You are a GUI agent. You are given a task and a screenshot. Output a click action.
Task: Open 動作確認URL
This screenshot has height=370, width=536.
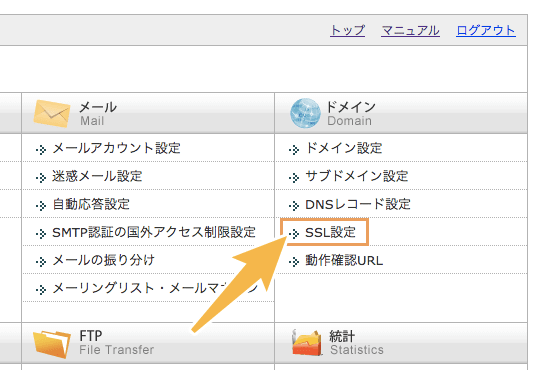point(344,260)
